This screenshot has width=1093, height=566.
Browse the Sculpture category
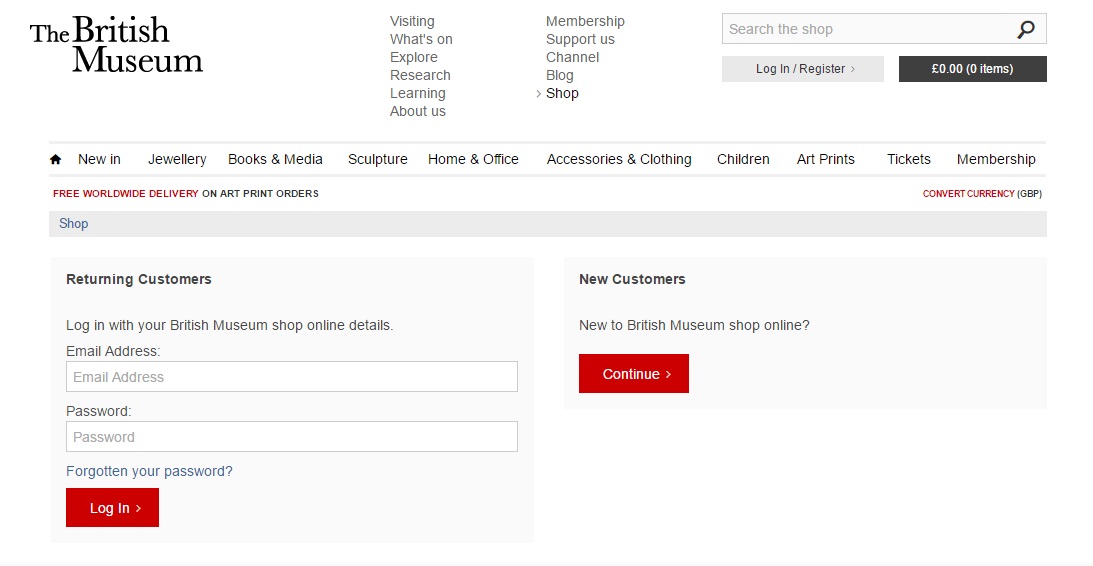pyautogui.click(x=378, y=160)
